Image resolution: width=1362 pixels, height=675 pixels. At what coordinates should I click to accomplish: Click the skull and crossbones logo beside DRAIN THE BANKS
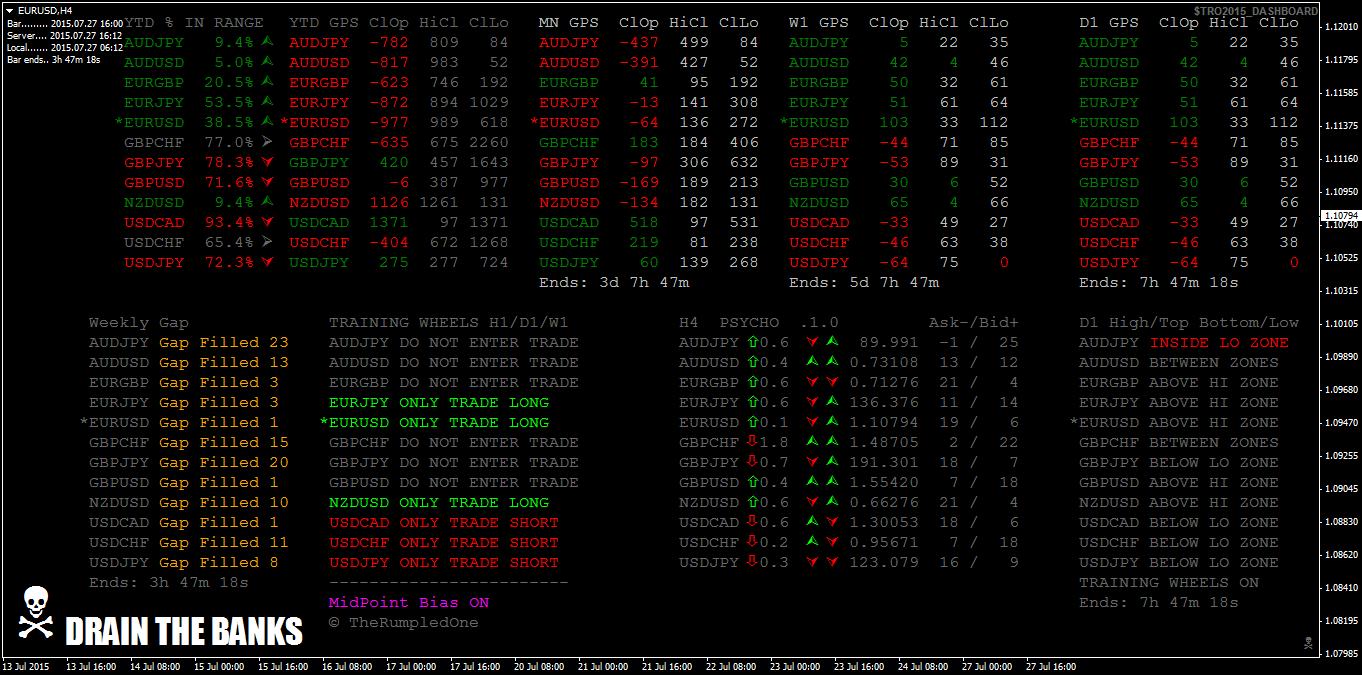tap(34, 613)
